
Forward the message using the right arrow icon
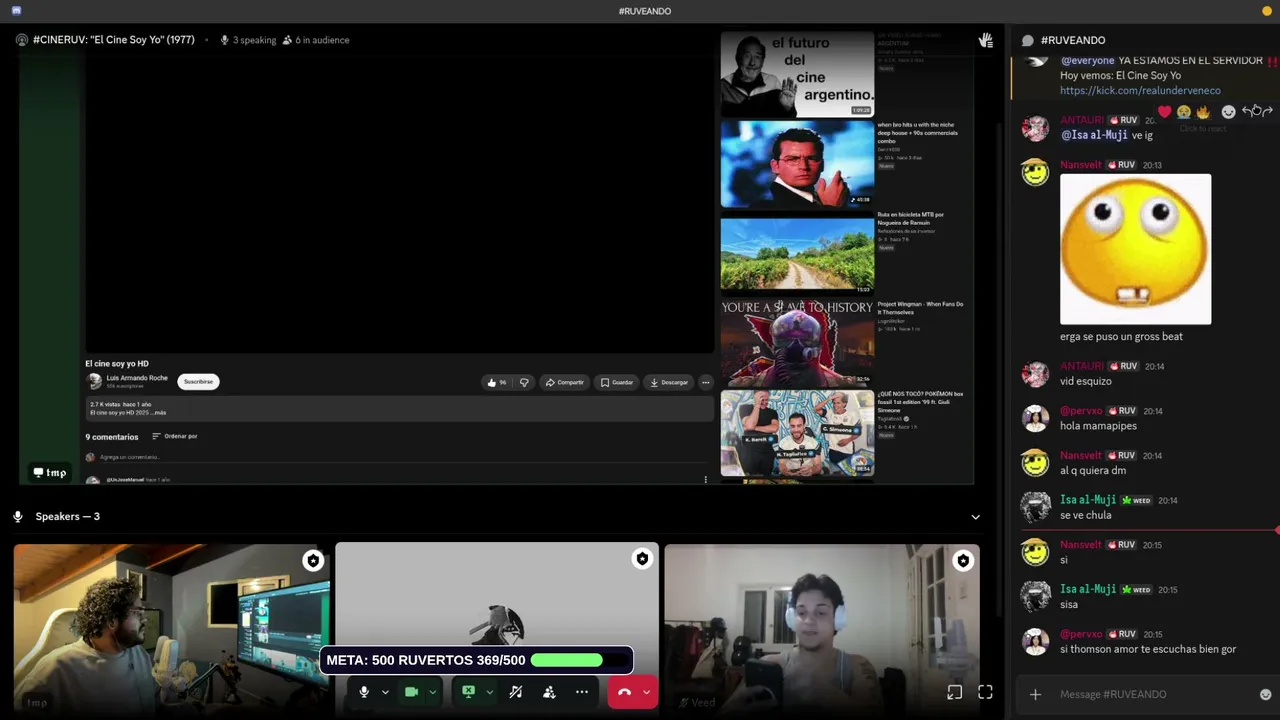coord(1266,112)
